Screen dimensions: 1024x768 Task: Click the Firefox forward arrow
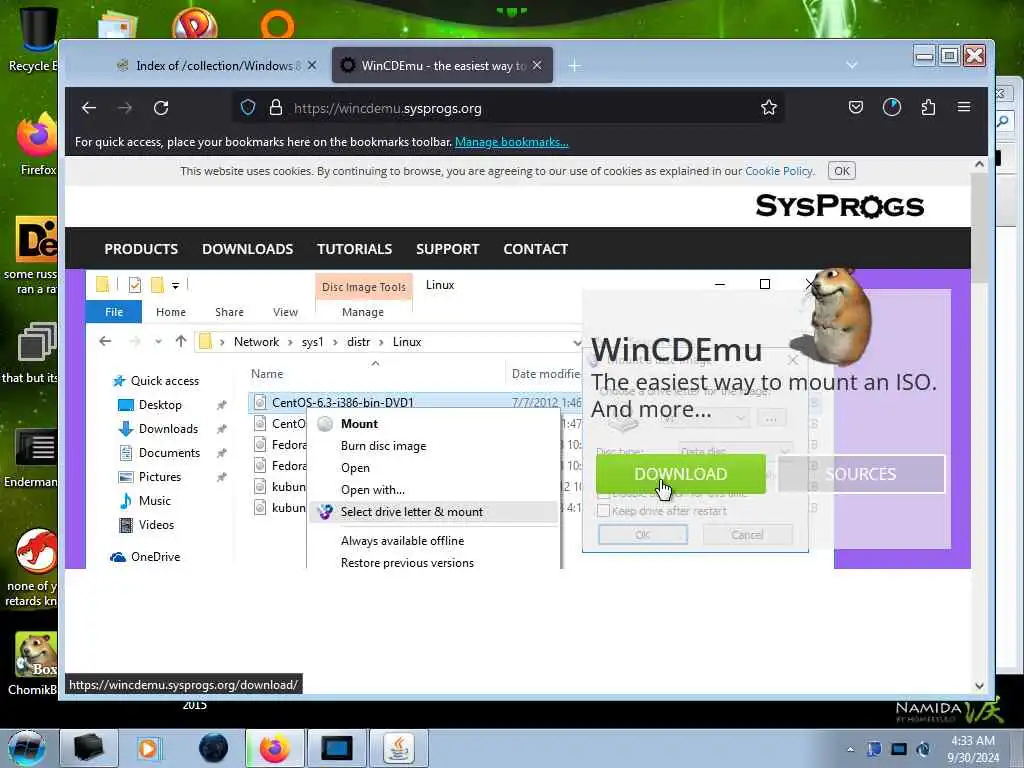(x=125, y=108)
